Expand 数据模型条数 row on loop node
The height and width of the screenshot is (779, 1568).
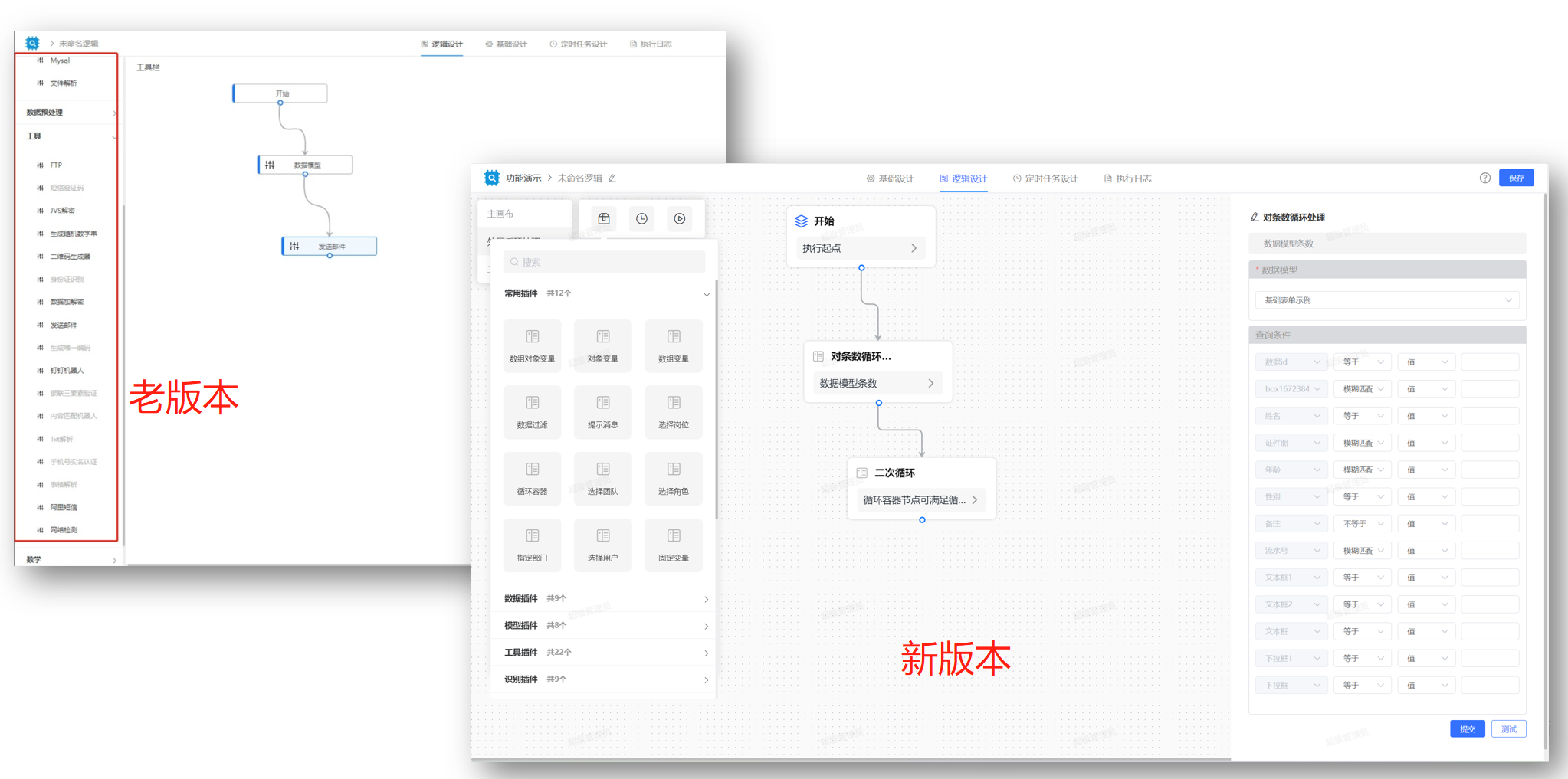point(877,383)
